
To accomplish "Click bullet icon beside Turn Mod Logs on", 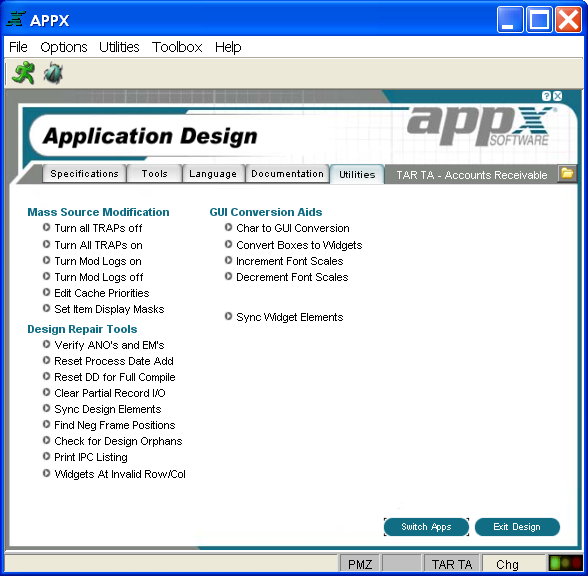I will [x=46, y=260].
